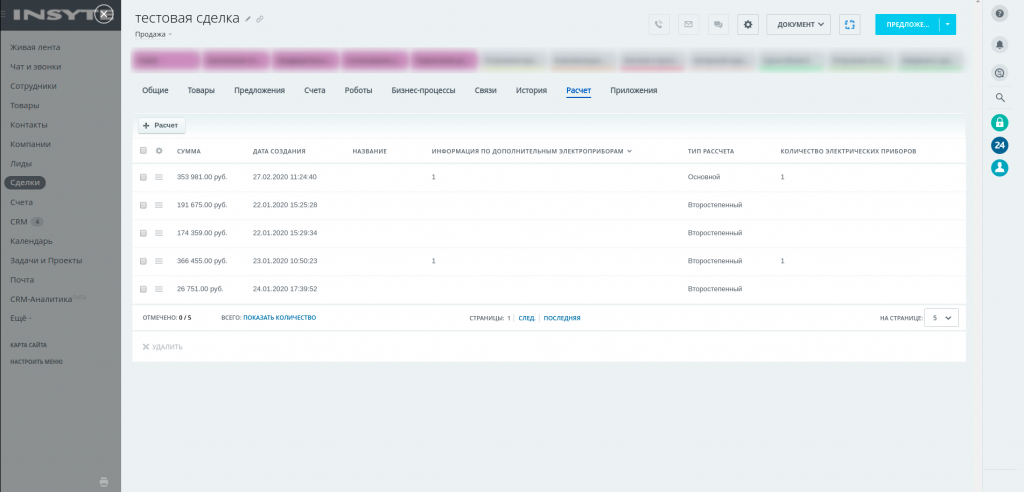The width and height of the screenshot is (1024, 492).
Task: Open grid settings gear in table header
Action: coord(159,151)
